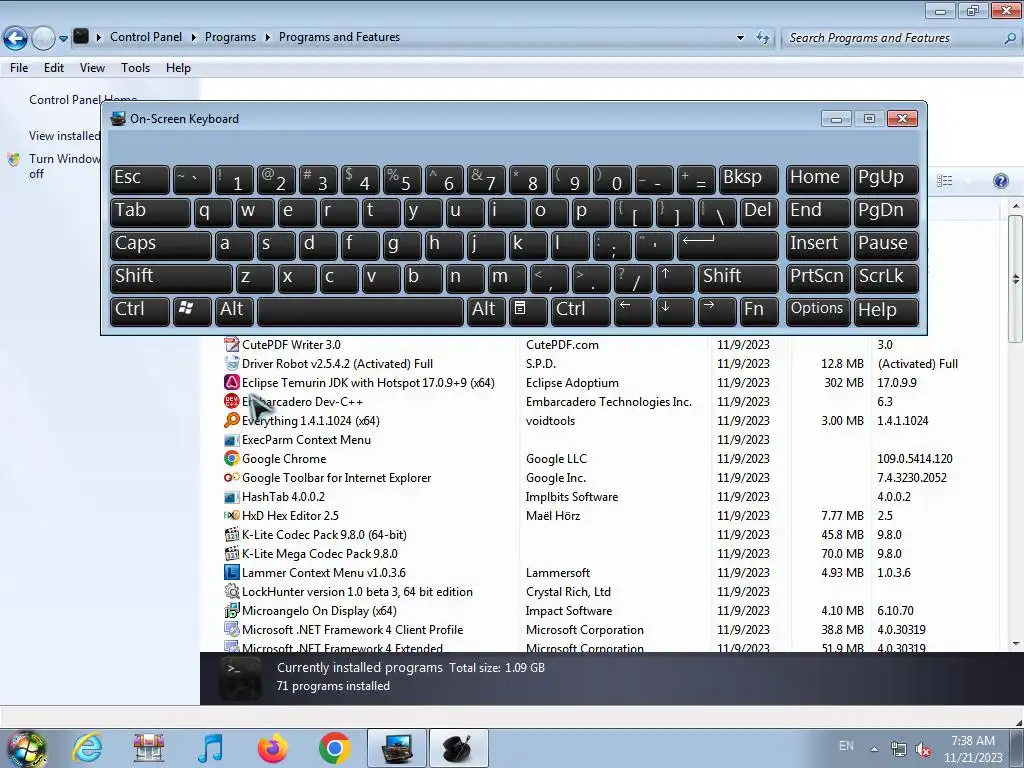Screen dimensions: 1024x768
Task: Select the Driver Robot program icon
Action: click(231, 363)
